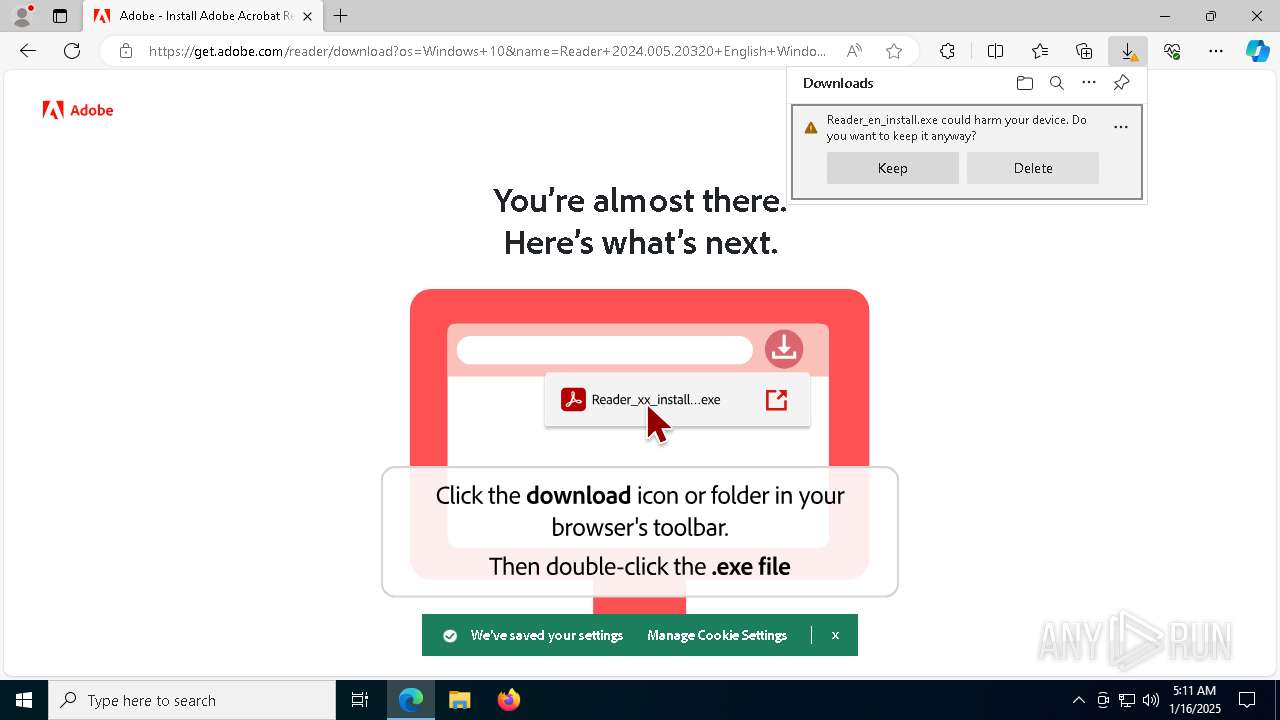Open more actions for Reader_en_install.exe
Image resolution: width=1280 pixels, height=720 pixels.
click(x=1121, y=127)
